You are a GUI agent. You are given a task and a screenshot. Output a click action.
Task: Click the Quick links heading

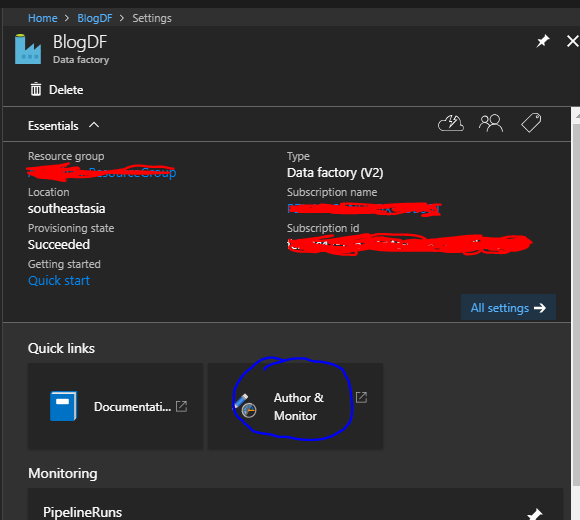(61, 348)
